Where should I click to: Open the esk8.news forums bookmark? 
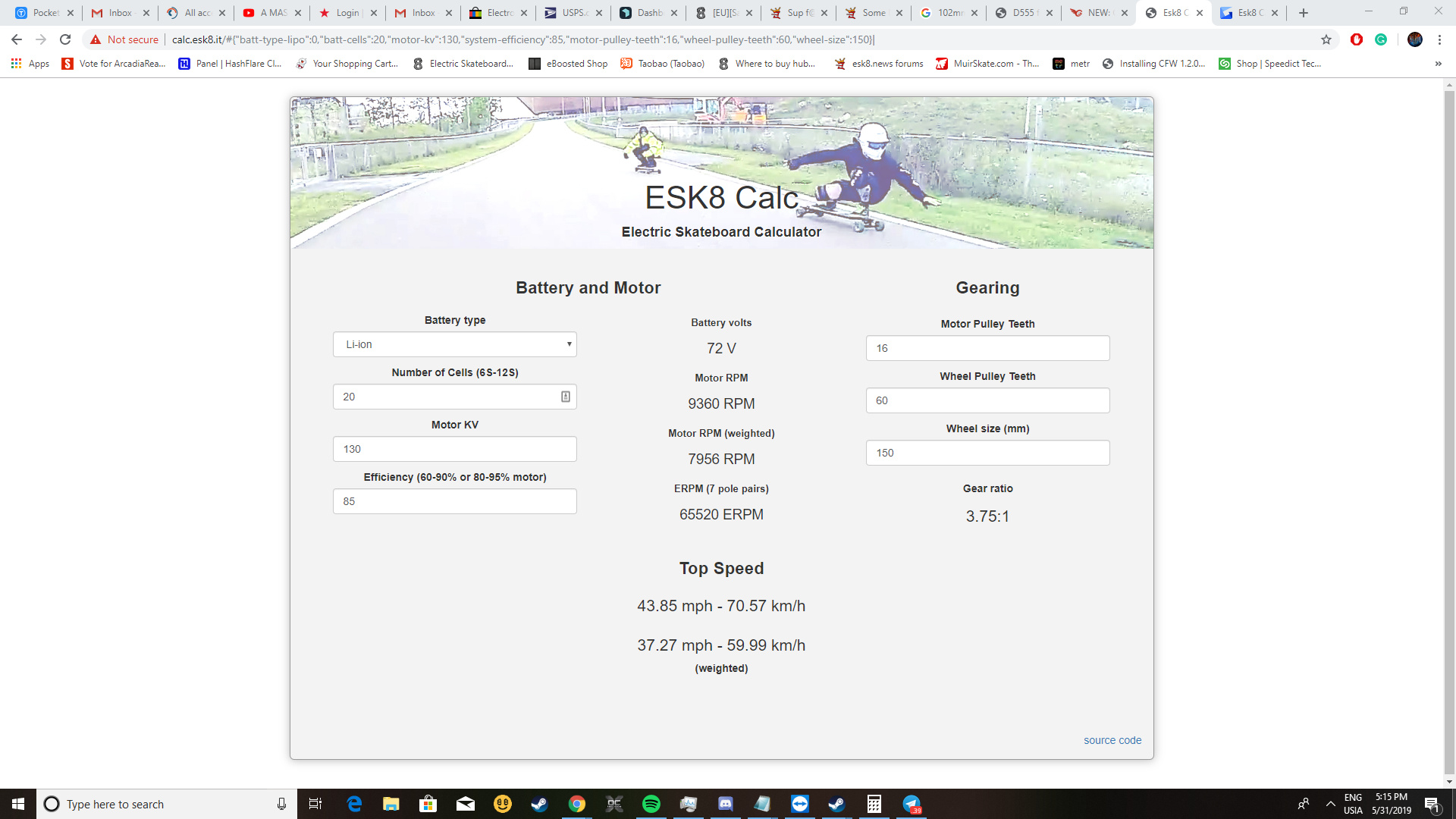(879, 64)
